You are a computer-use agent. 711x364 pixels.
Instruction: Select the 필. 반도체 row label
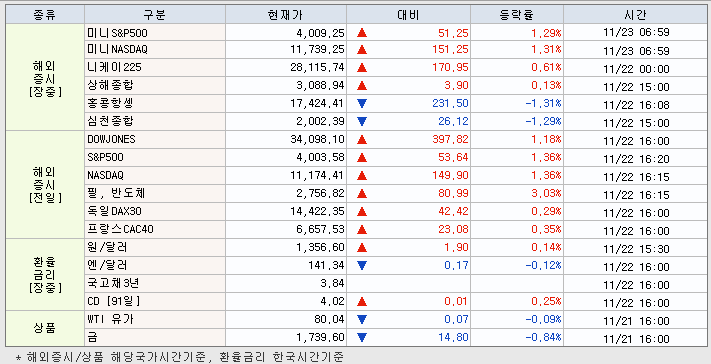pos(116,193)
